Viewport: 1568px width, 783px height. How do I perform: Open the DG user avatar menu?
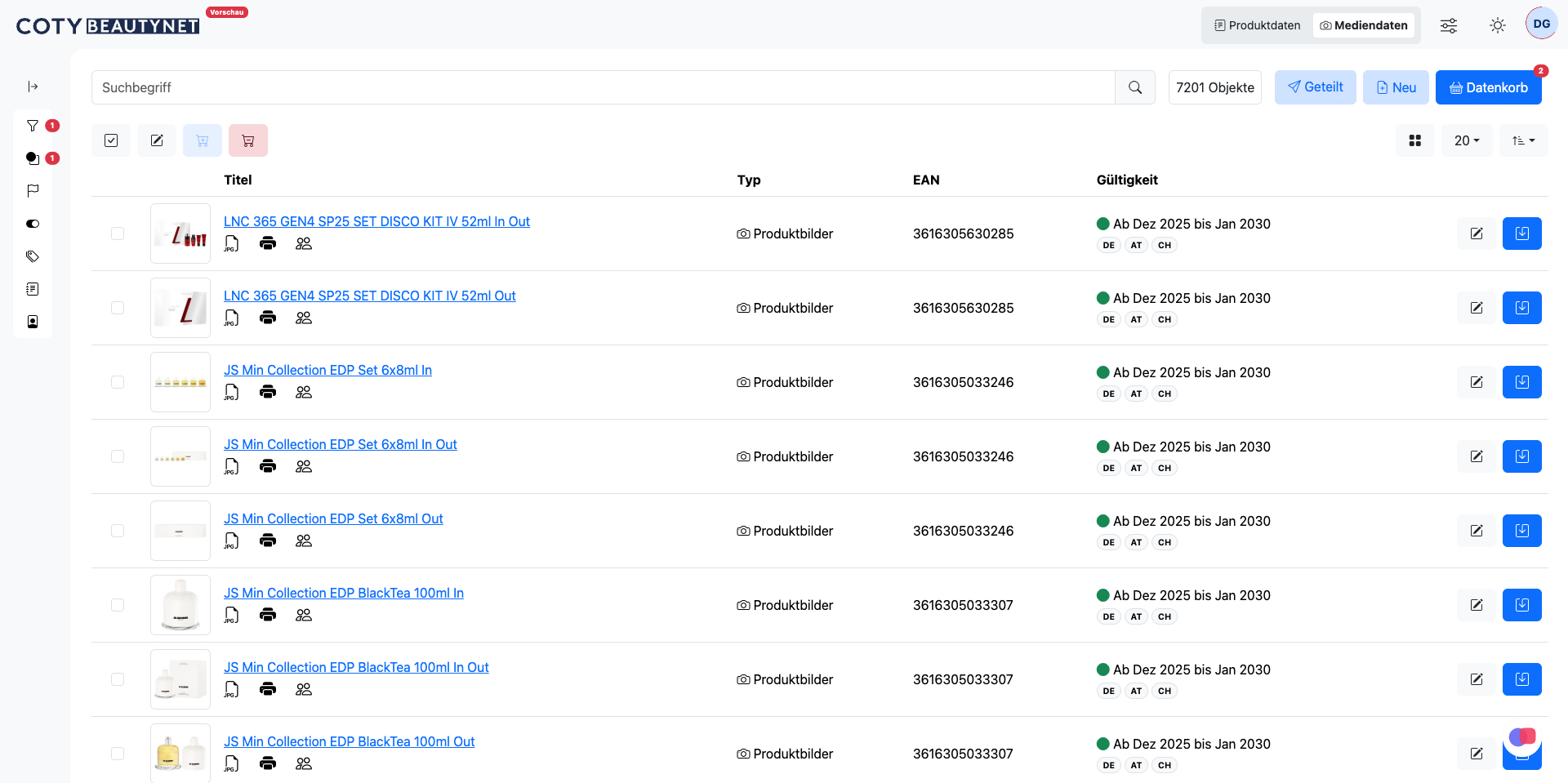pos(1542,24)
